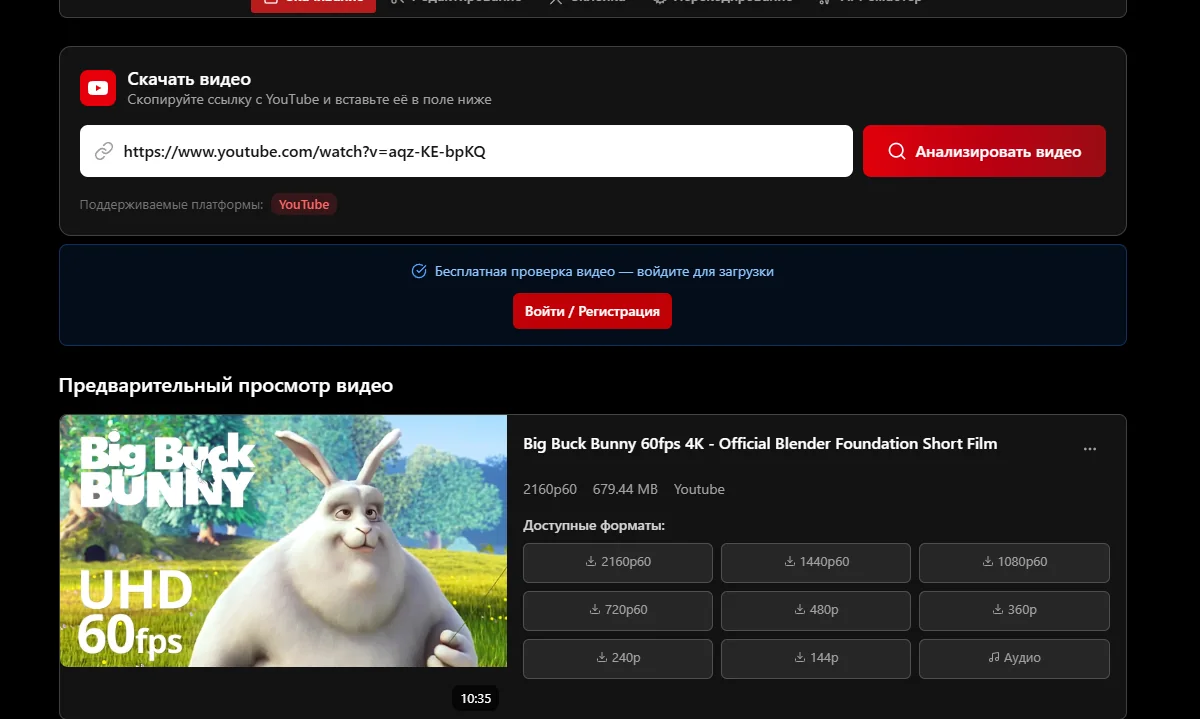Download the 720p60 format

pyautogui.click(x=618, y=610)
